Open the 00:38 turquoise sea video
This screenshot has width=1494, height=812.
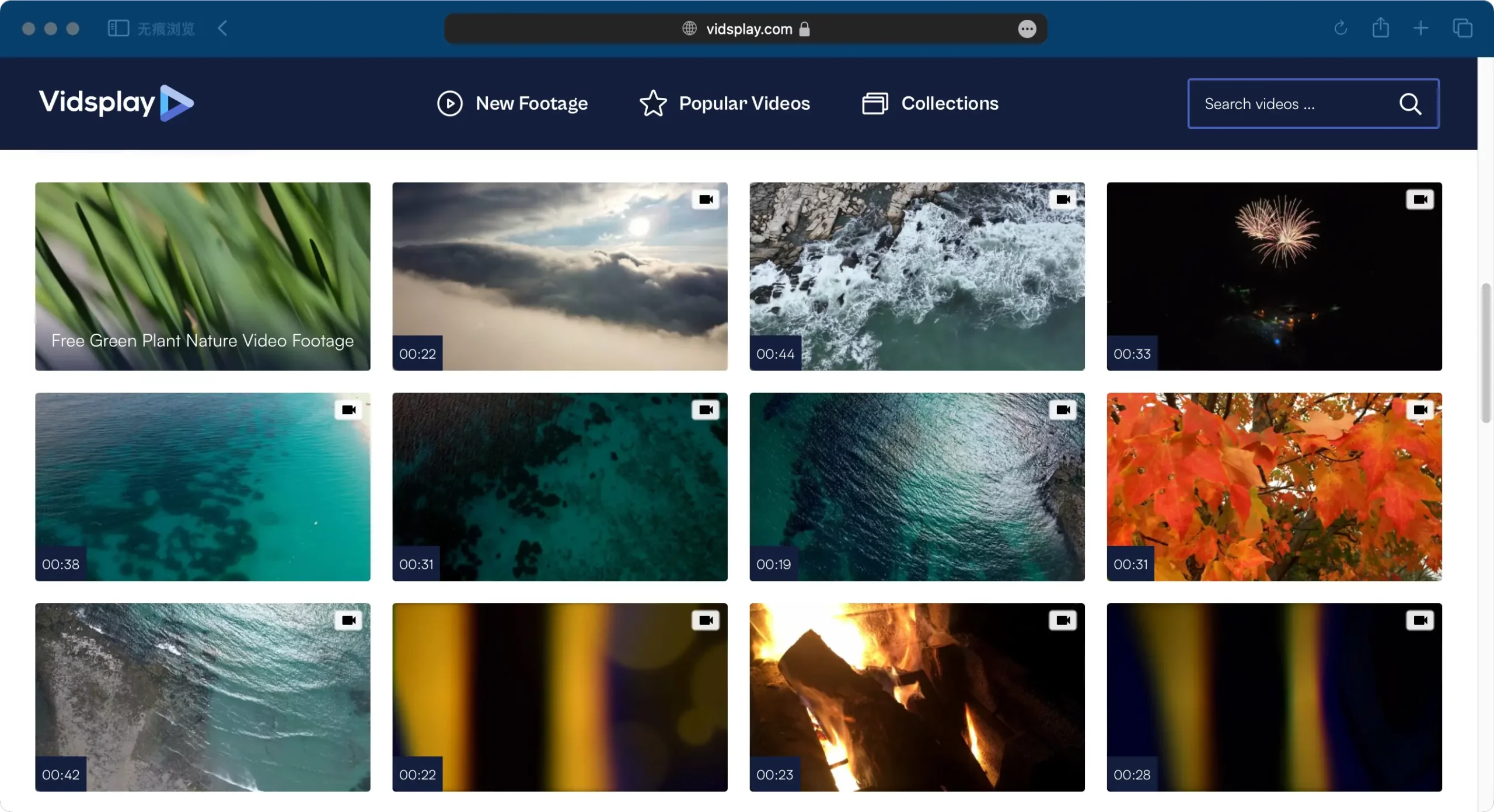click(203, 487)
